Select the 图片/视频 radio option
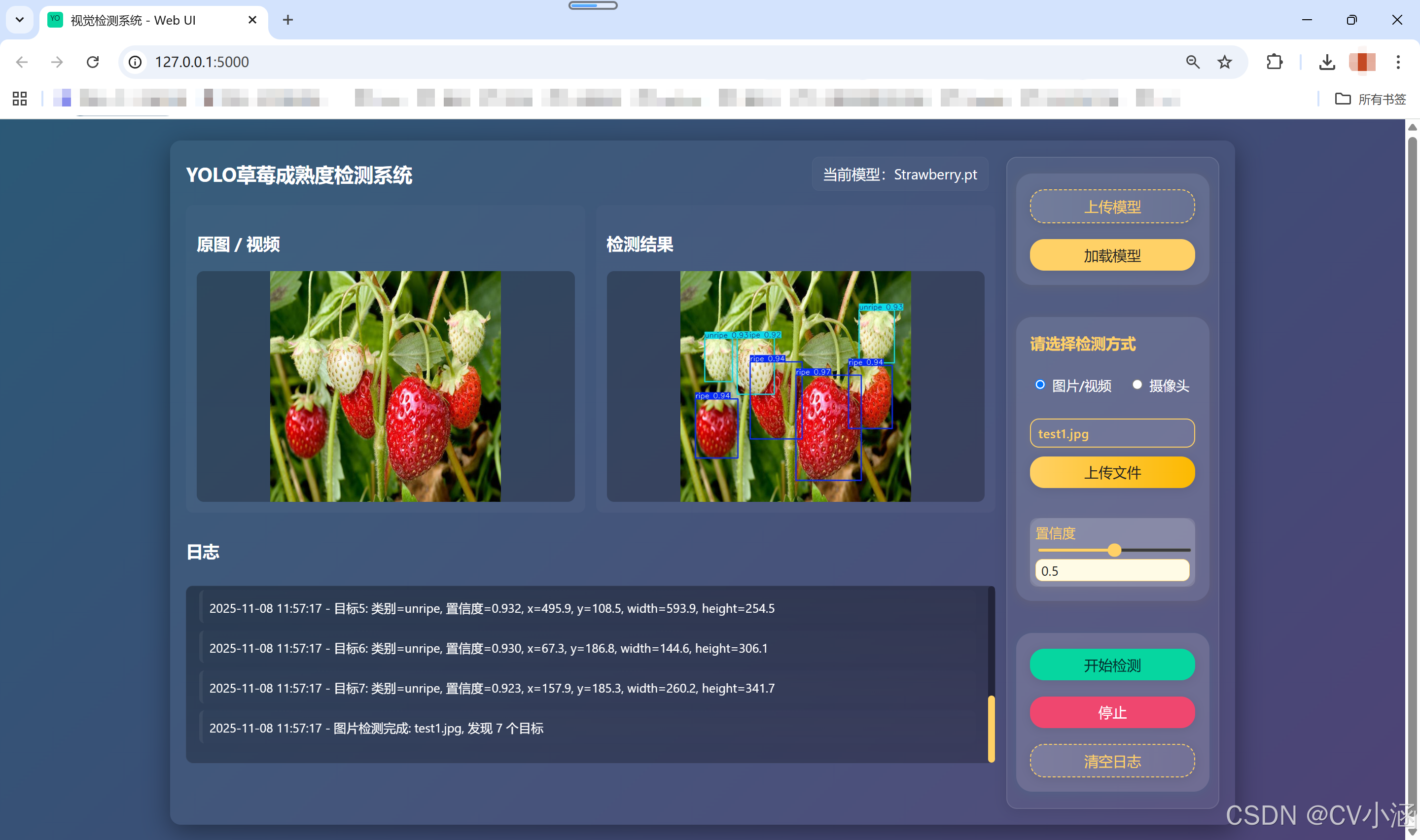 pos(1040,385)
